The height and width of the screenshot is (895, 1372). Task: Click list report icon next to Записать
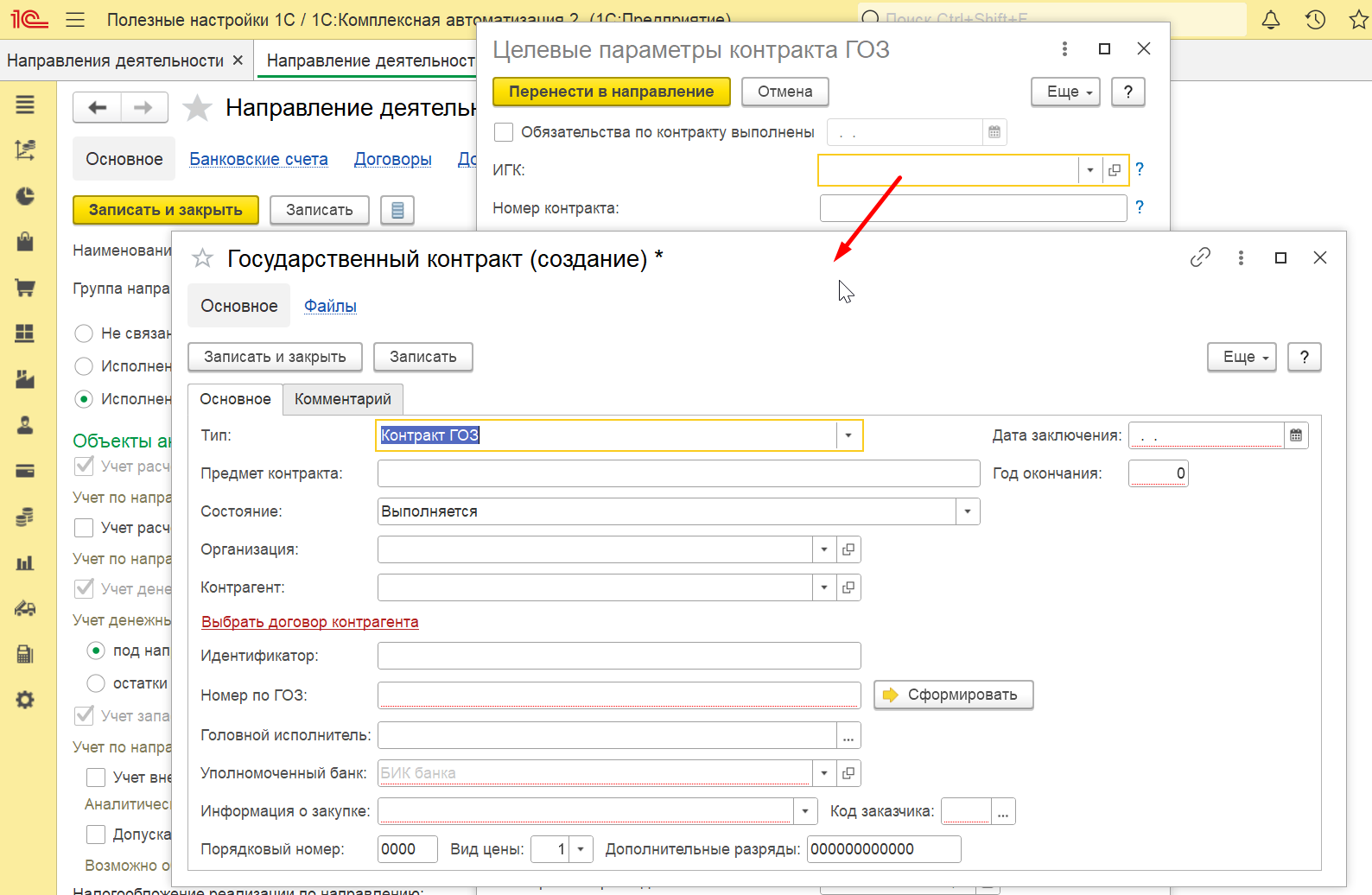tap(397, 210)
